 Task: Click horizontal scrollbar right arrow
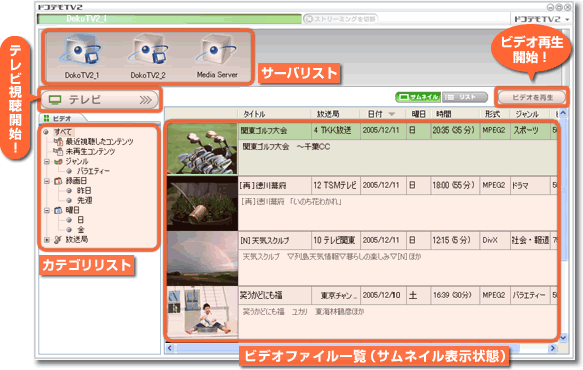tap(553, 348)
